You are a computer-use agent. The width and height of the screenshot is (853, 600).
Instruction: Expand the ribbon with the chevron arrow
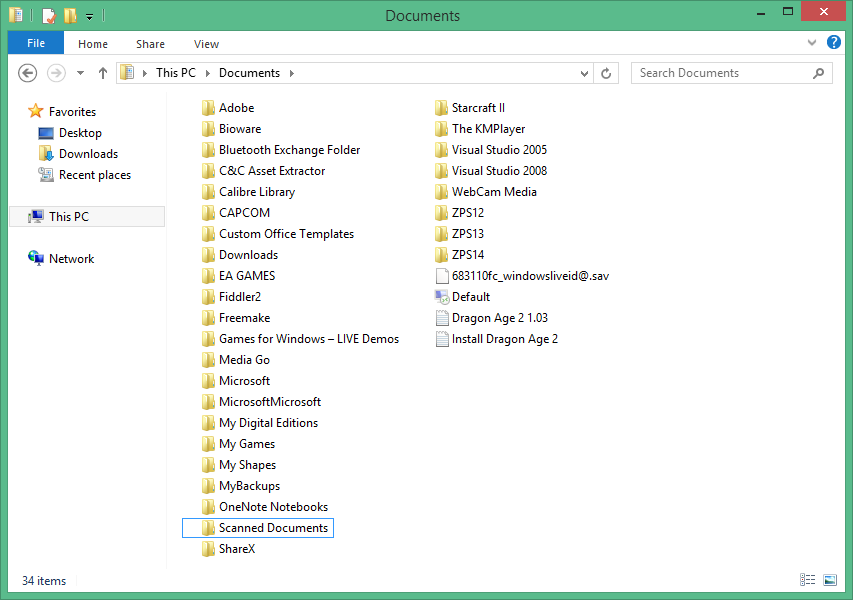(x=812, y=43)
